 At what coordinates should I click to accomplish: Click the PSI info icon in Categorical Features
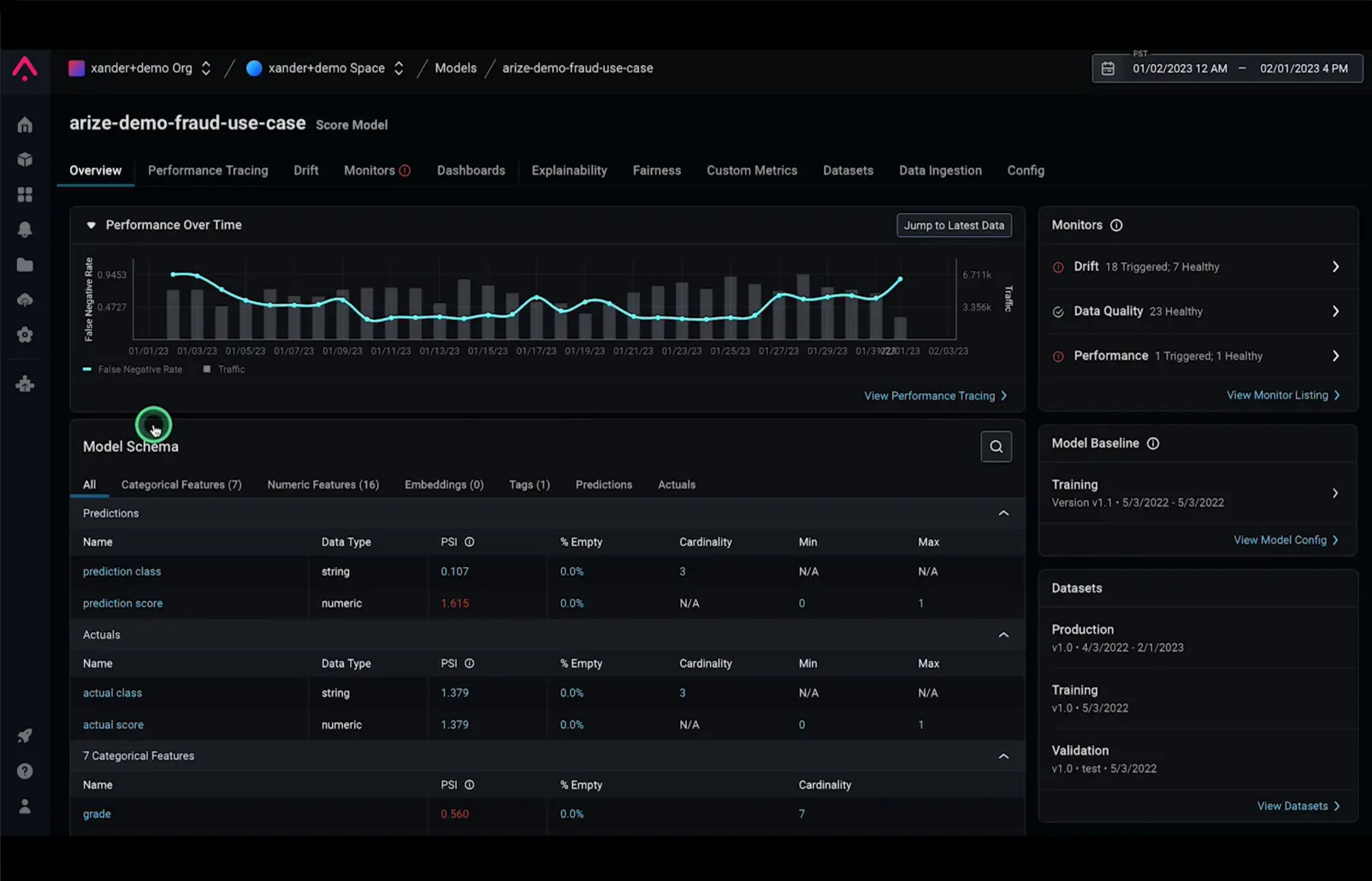pyautogui.click(x=470, y=785)
